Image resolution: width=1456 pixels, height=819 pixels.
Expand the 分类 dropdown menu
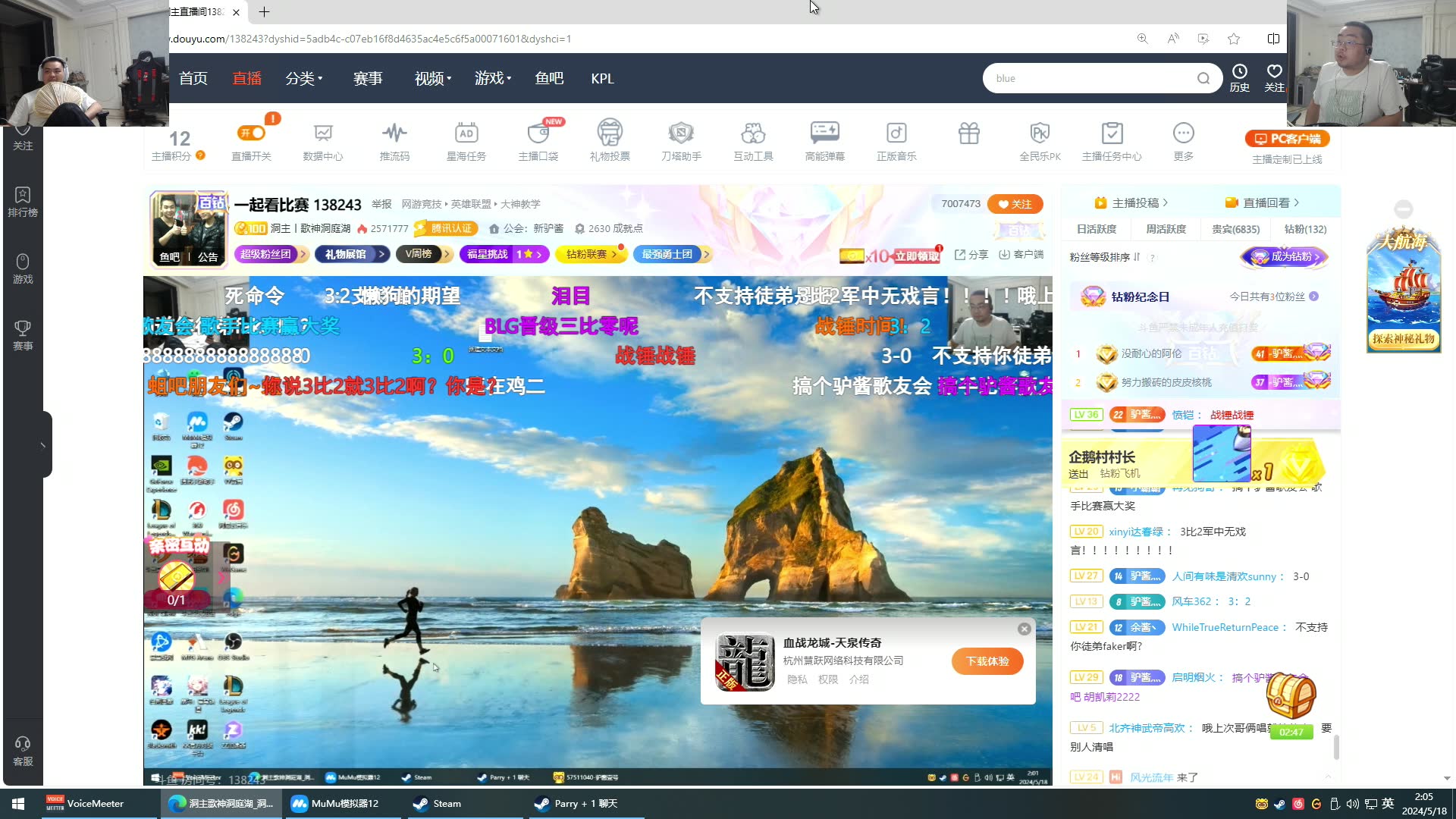click(303, 78)
